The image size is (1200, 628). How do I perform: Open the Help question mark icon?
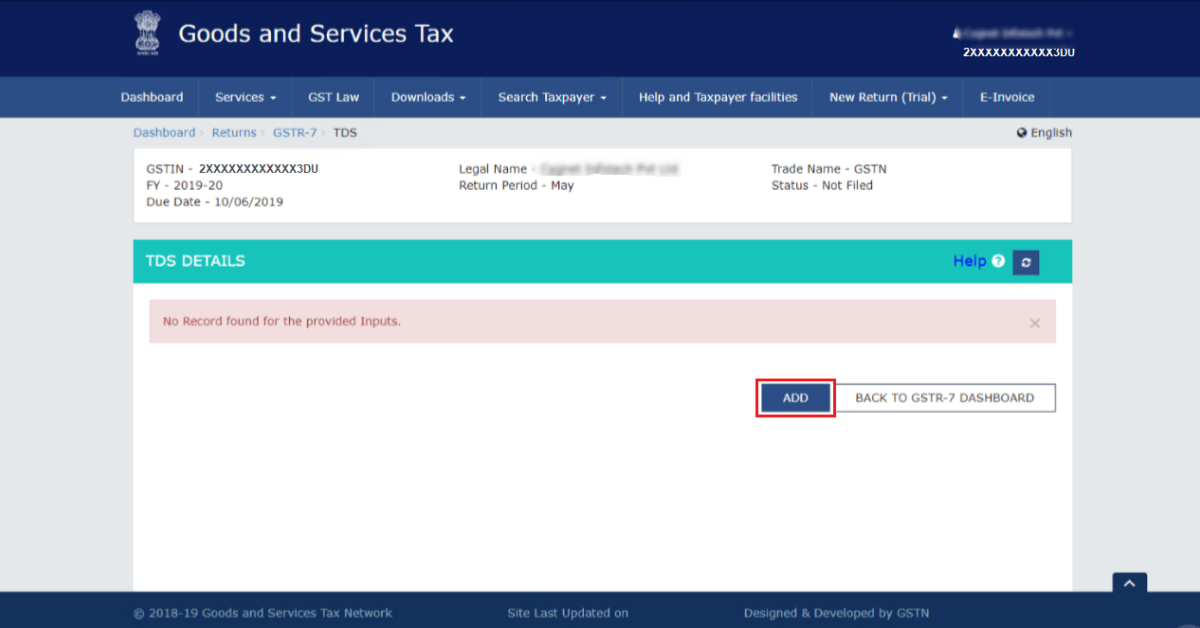pos(998,261)
